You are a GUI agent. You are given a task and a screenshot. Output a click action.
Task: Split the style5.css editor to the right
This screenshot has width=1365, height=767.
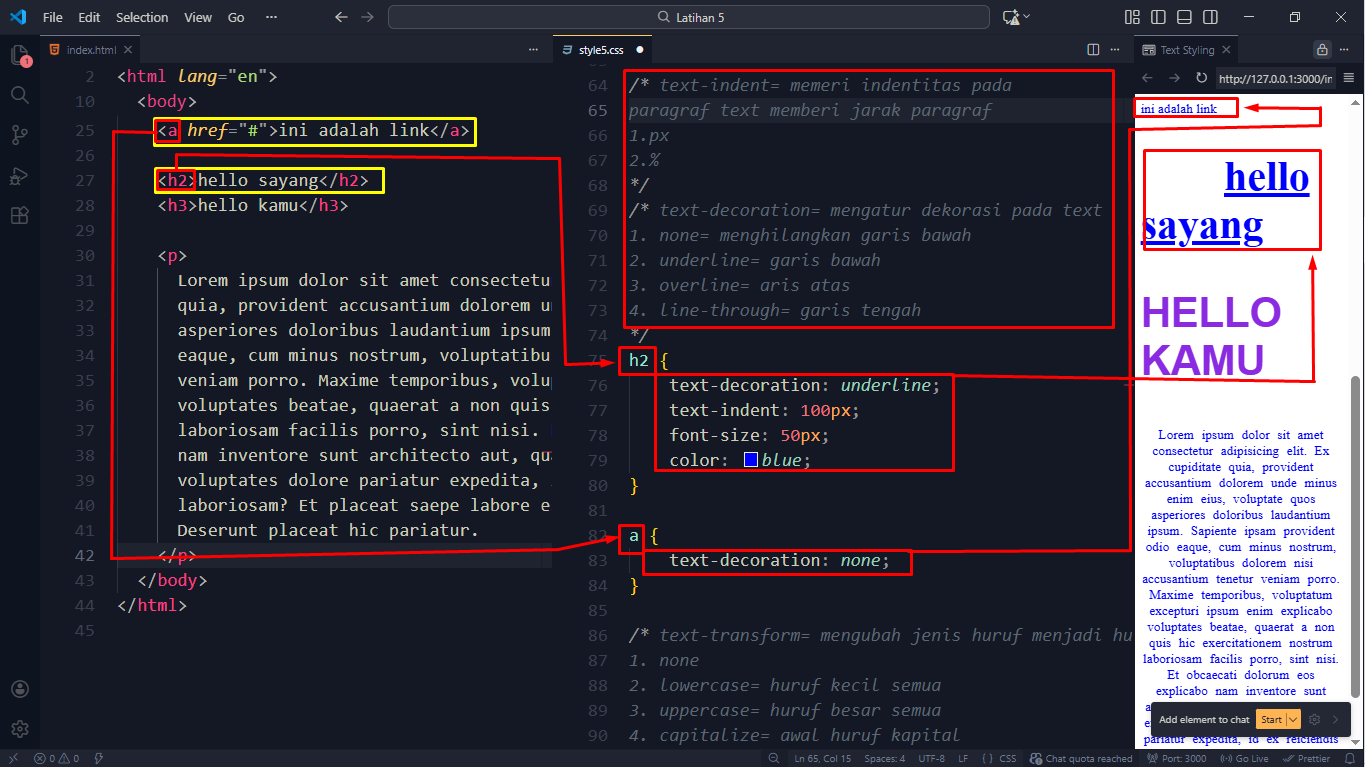coord(1093,50)
